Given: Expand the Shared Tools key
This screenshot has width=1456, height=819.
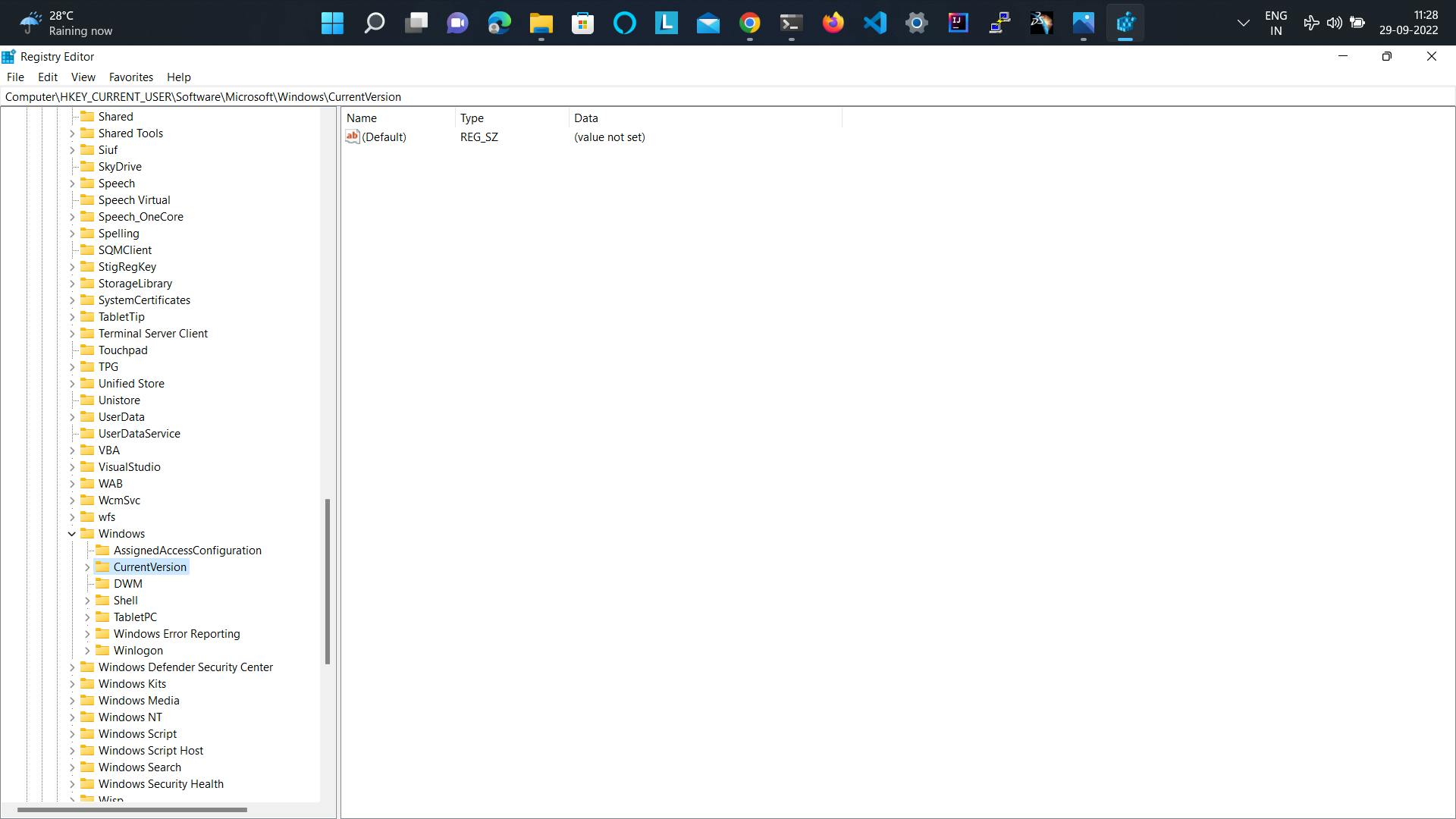Looking at the screenshot, I should pos(72,133).
